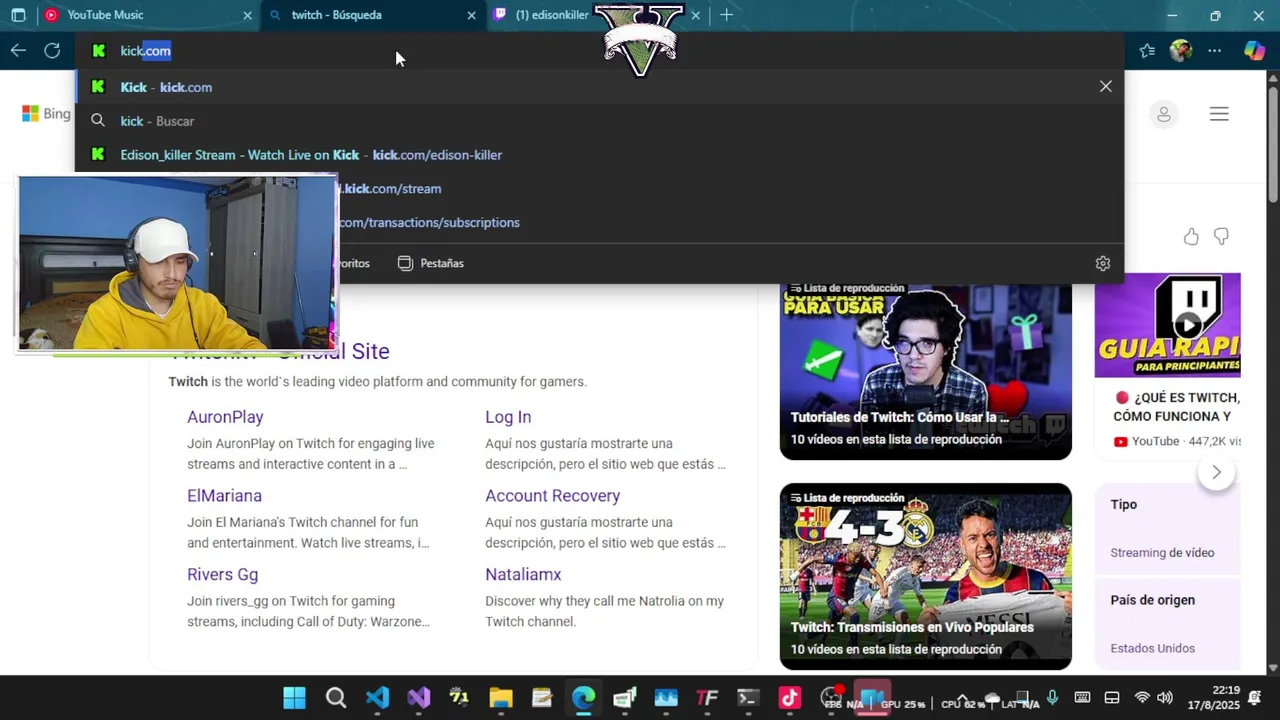Open the Account Recovery link
Viewport: 1280px width, 720px height.
coord(552,496)
